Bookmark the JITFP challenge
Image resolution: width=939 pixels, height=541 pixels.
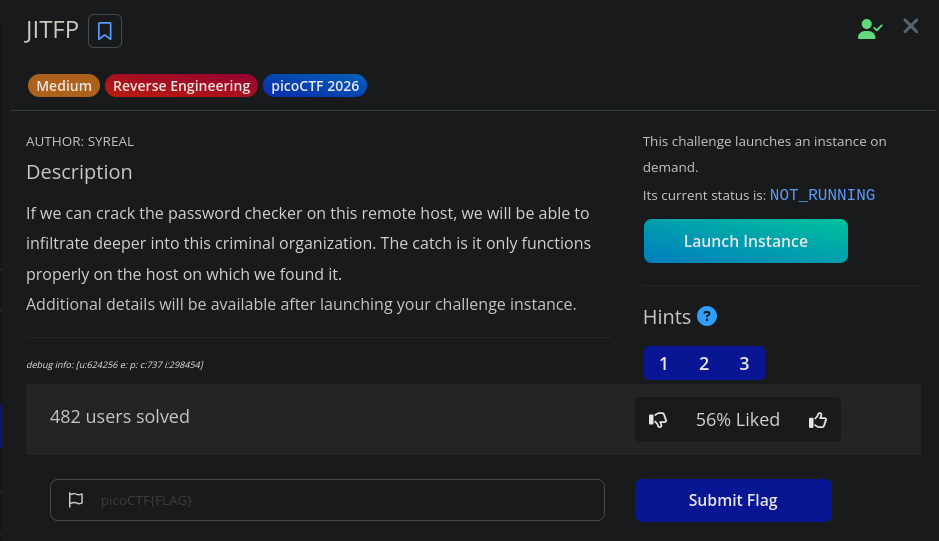[105, 31]
